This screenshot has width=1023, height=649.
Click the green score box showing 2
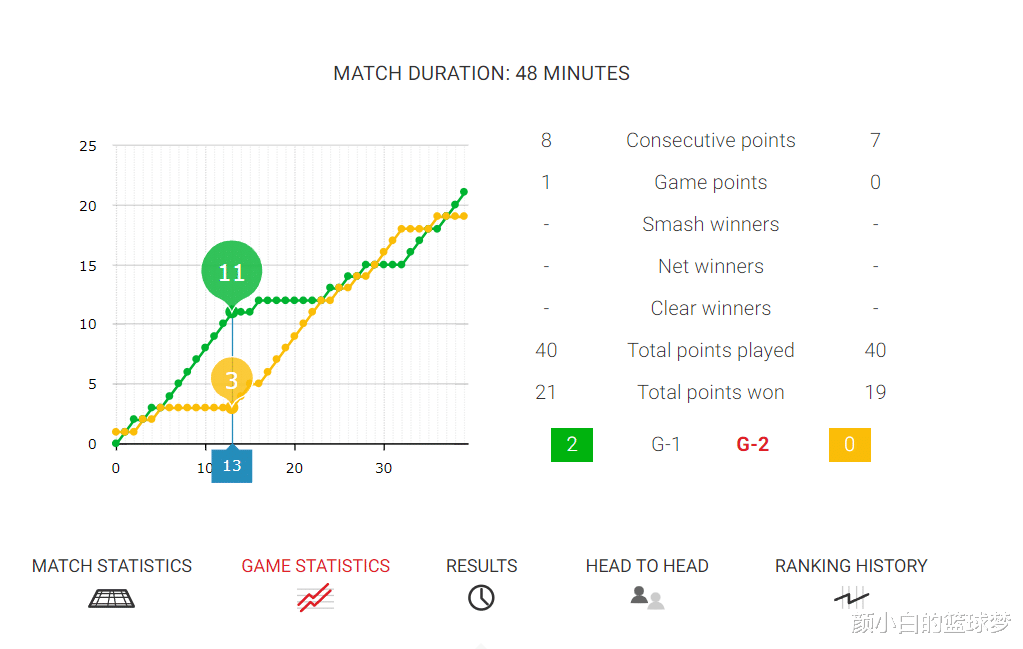point(572,445)
